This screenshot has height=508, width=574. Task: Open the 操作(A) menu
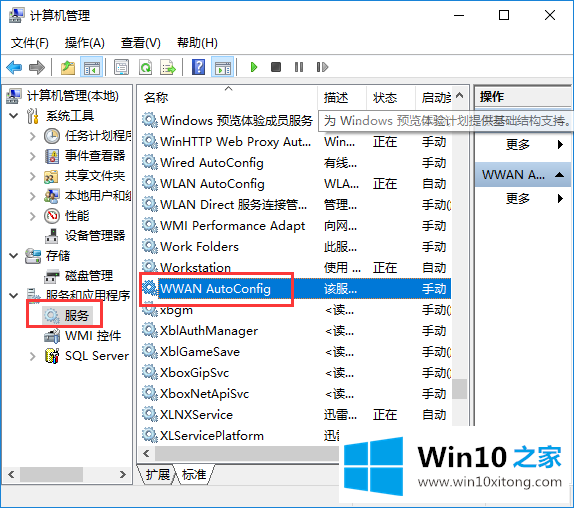point(85,43)
